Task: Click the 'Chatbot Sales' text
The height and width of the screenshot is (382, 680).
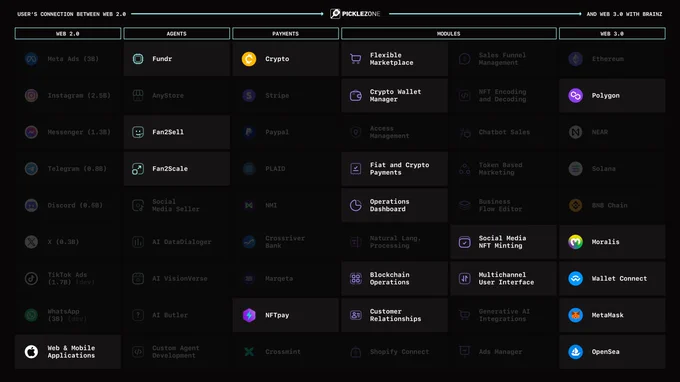Action: [x=504, y=132]
